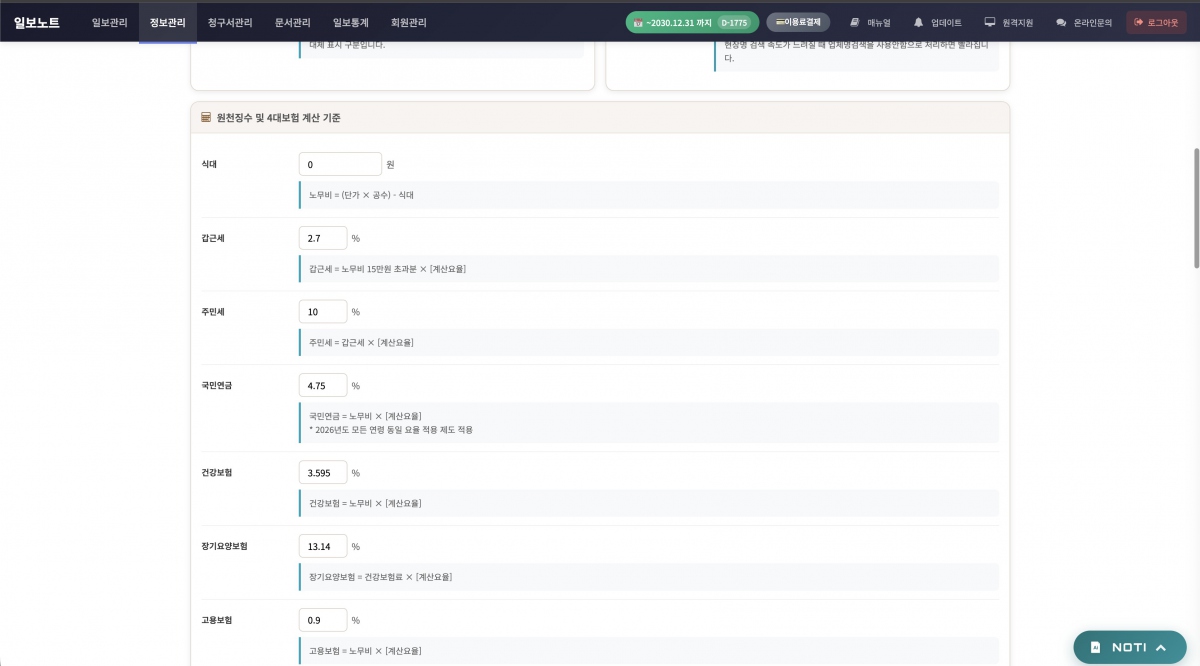The image size is (1200, 666).
Task: Switch to the 일보통계 menu
Action: click(x=350, y=22)
